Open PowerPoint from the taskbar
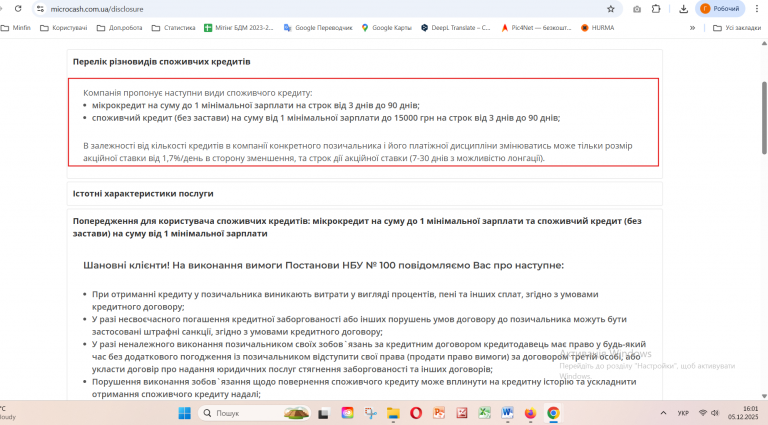The image size is (768, 425). point(439,413)
